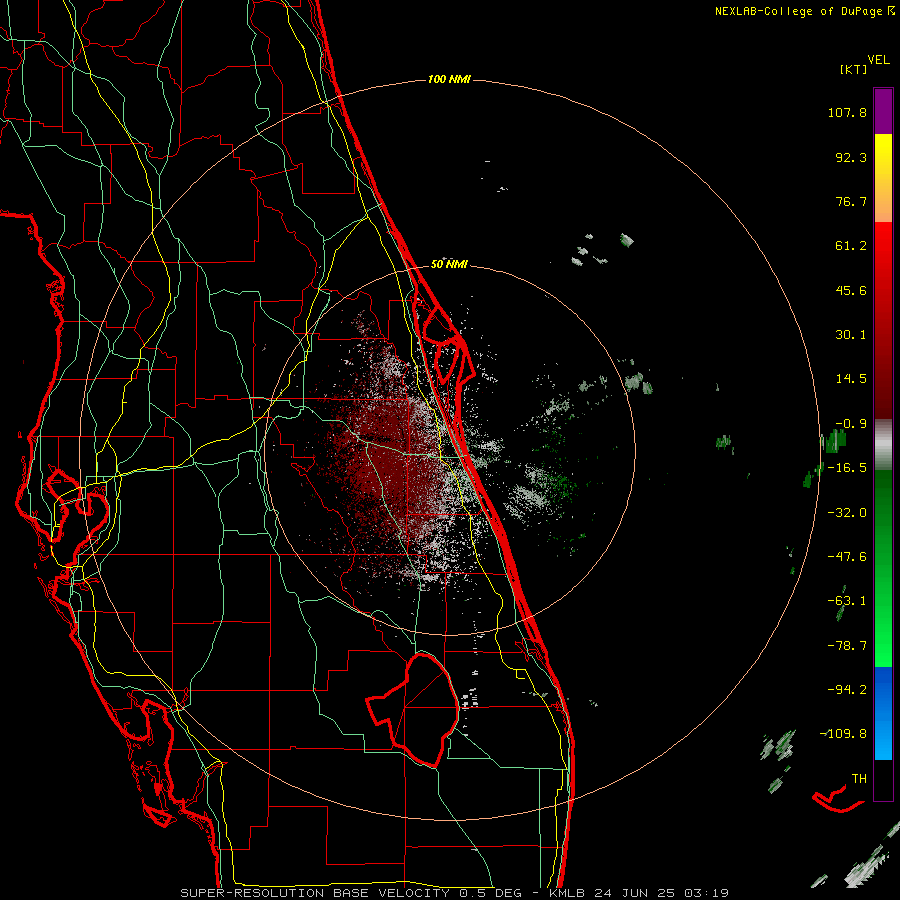The image size is (900, 900).
Task: Select the -16.5 scale value
Action: 847,468
